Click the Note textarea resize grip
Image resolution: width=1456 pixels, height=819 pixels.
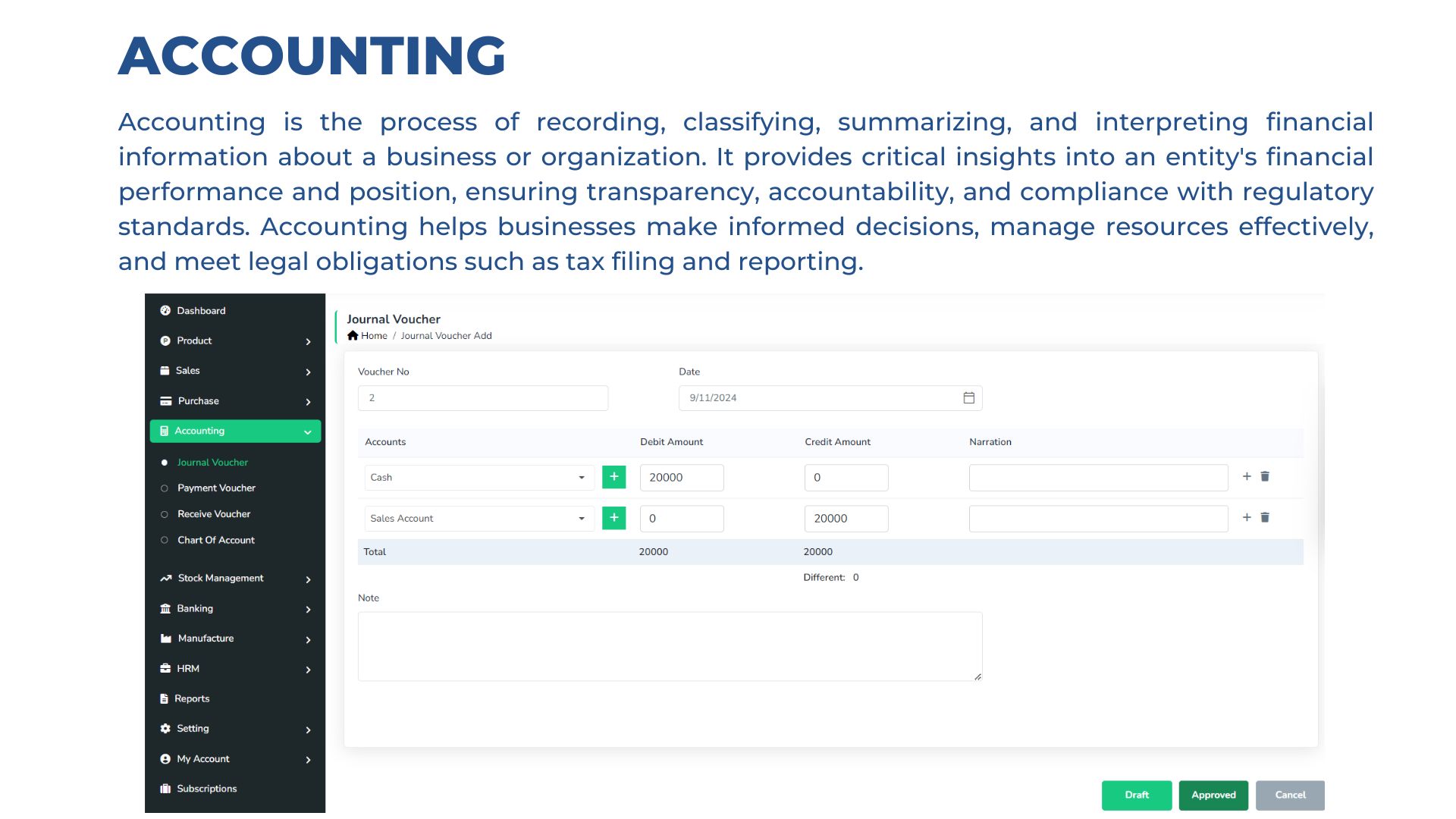click(977, 676)
